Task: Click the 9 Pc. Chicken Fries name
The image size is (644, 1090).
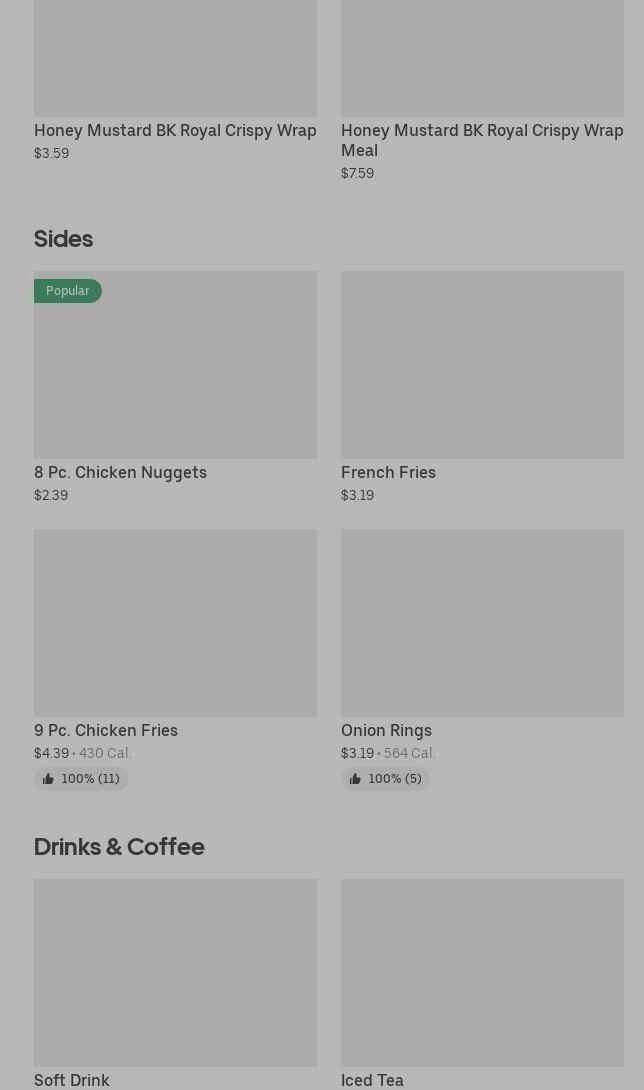Action: pyautogui.click(x=106, y=730)
